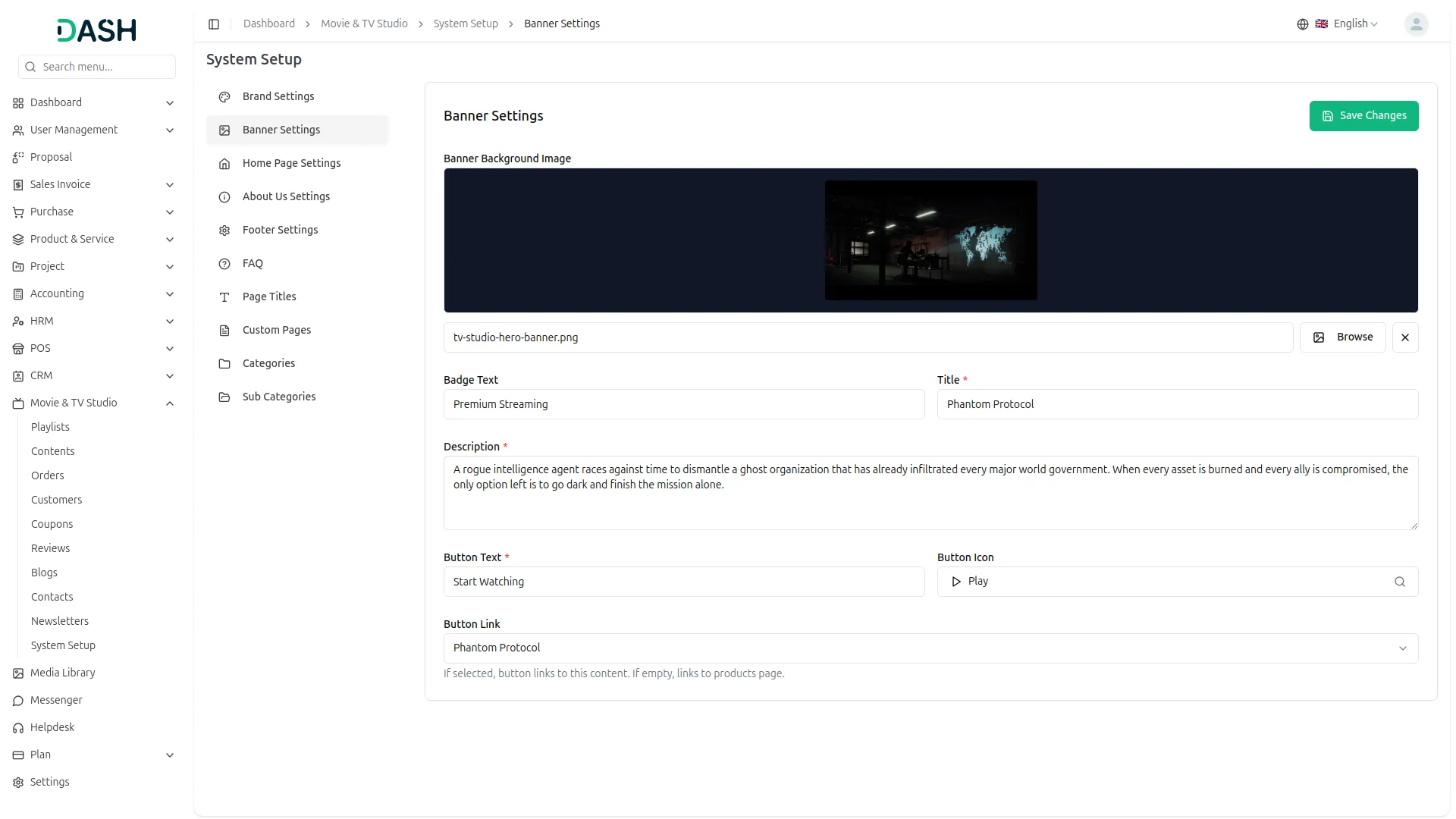Screen dimensions: 1456x819
Task: Select Footer Settings in setup menu
Action: [x=280, y=230]
